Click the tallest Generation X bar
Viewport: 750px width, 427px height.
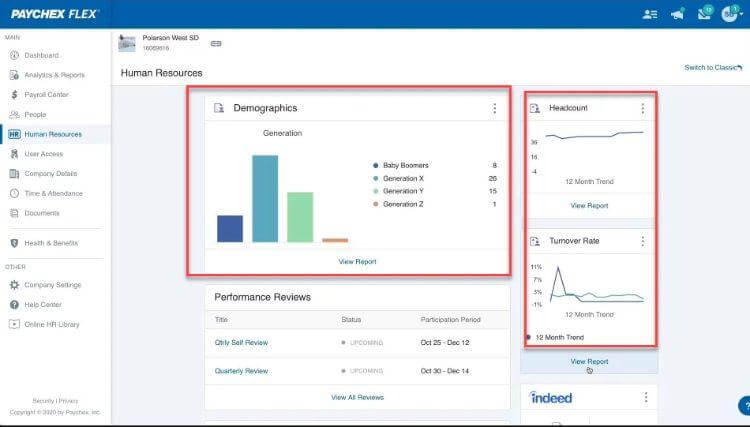coord(264,198)
